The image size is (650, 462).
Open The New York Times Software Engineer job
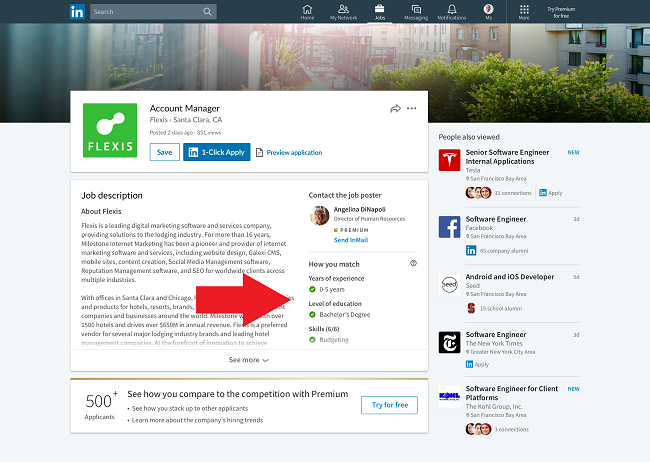(x=496, y=334)
